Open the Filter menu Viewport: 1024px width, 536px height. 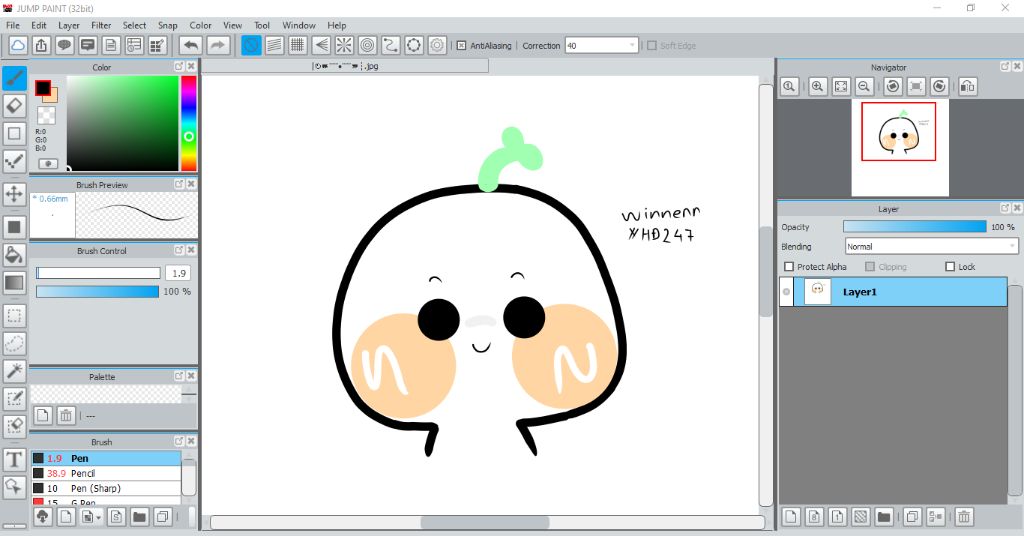point(101,25)
